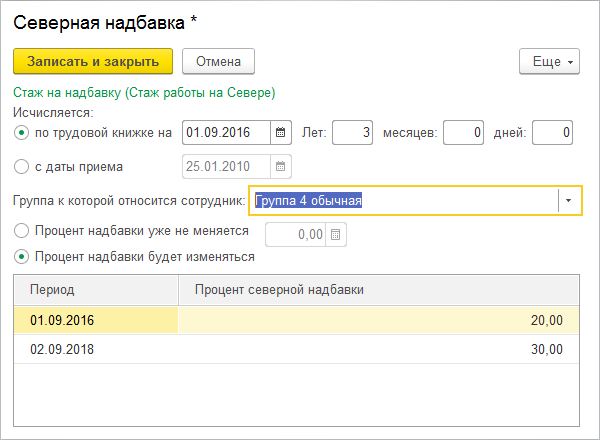Open calculator icon in percent field
Image resolution: width=600 pixels, height=440 pixels.
click(x=335, y=235)
